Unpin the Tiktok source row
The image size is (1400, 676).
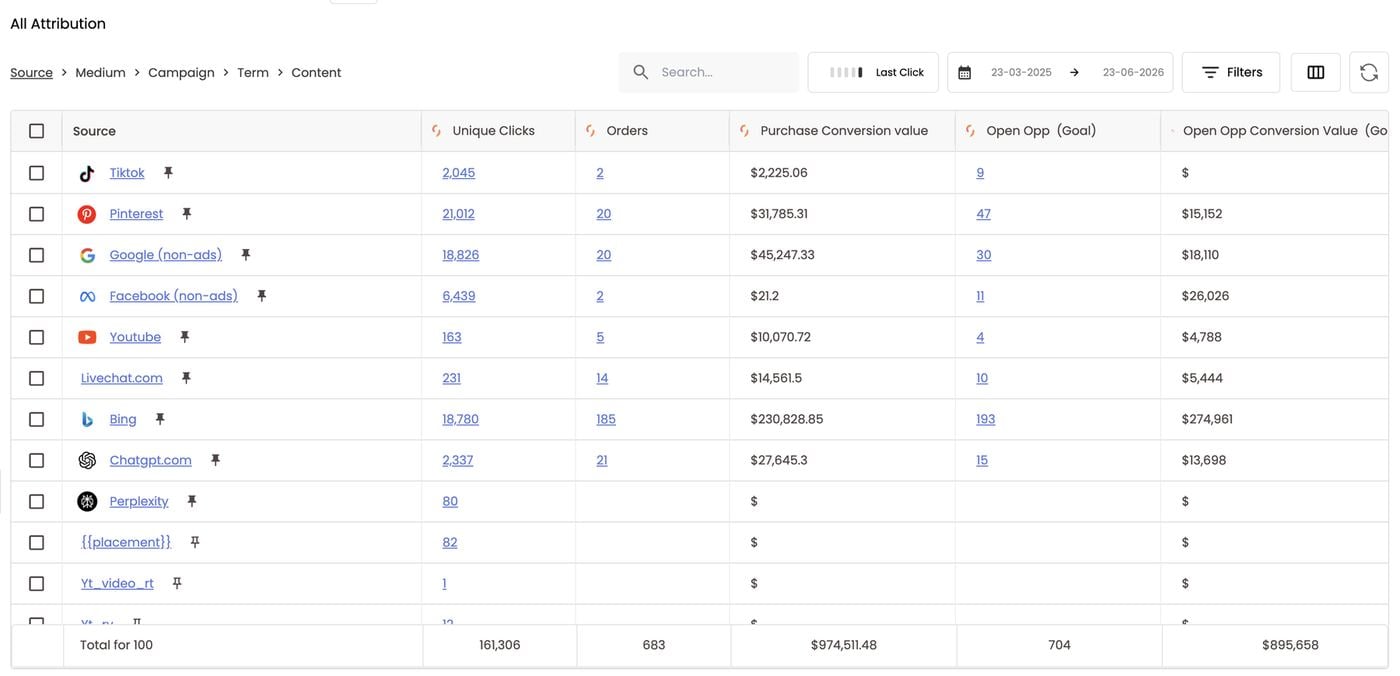click(x=168, y=173)
